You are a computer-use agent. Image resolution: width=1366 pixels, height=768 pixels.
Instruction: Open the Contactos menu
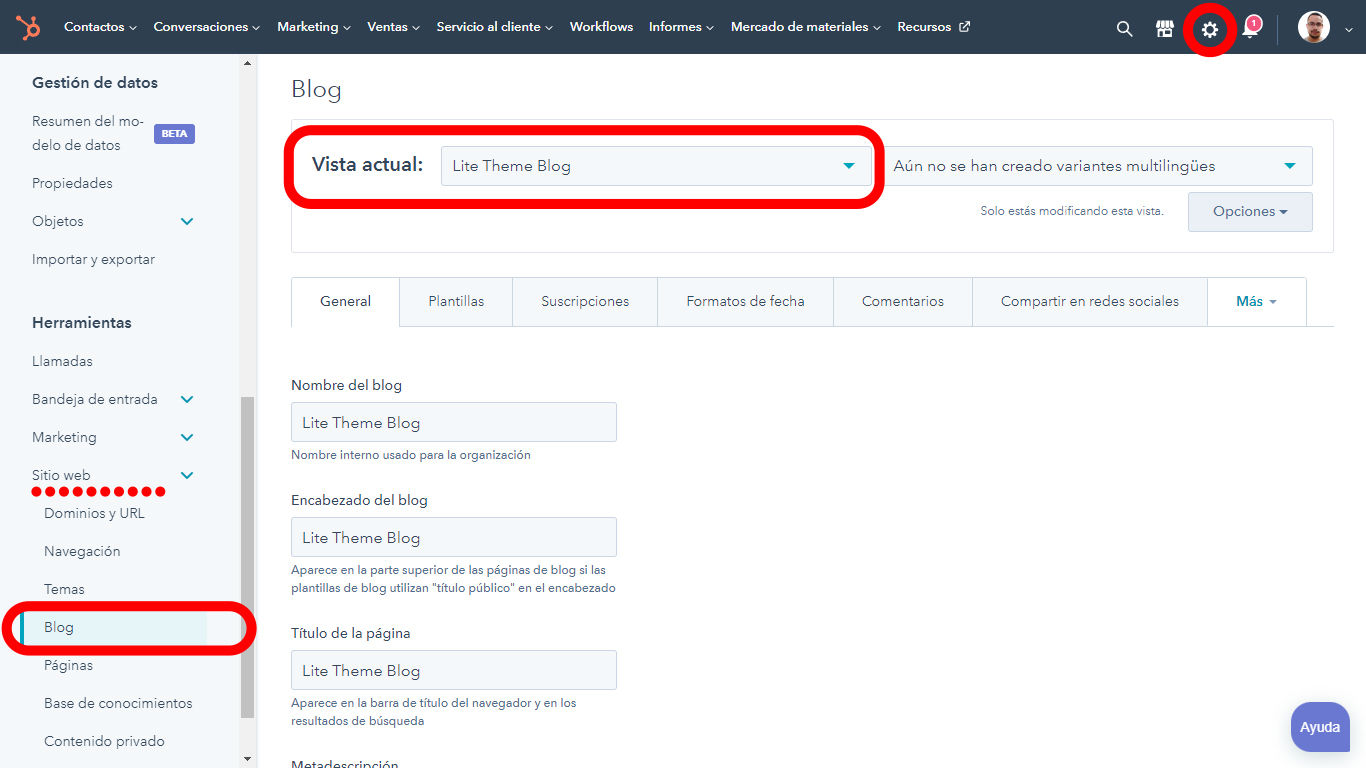click(100, 27)
